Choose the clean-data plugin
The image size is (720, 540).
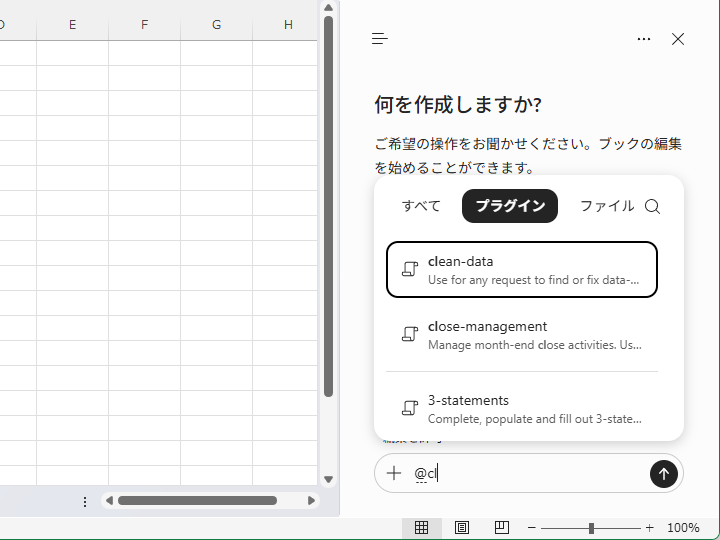pyautogui.click(x=522, y=270)
